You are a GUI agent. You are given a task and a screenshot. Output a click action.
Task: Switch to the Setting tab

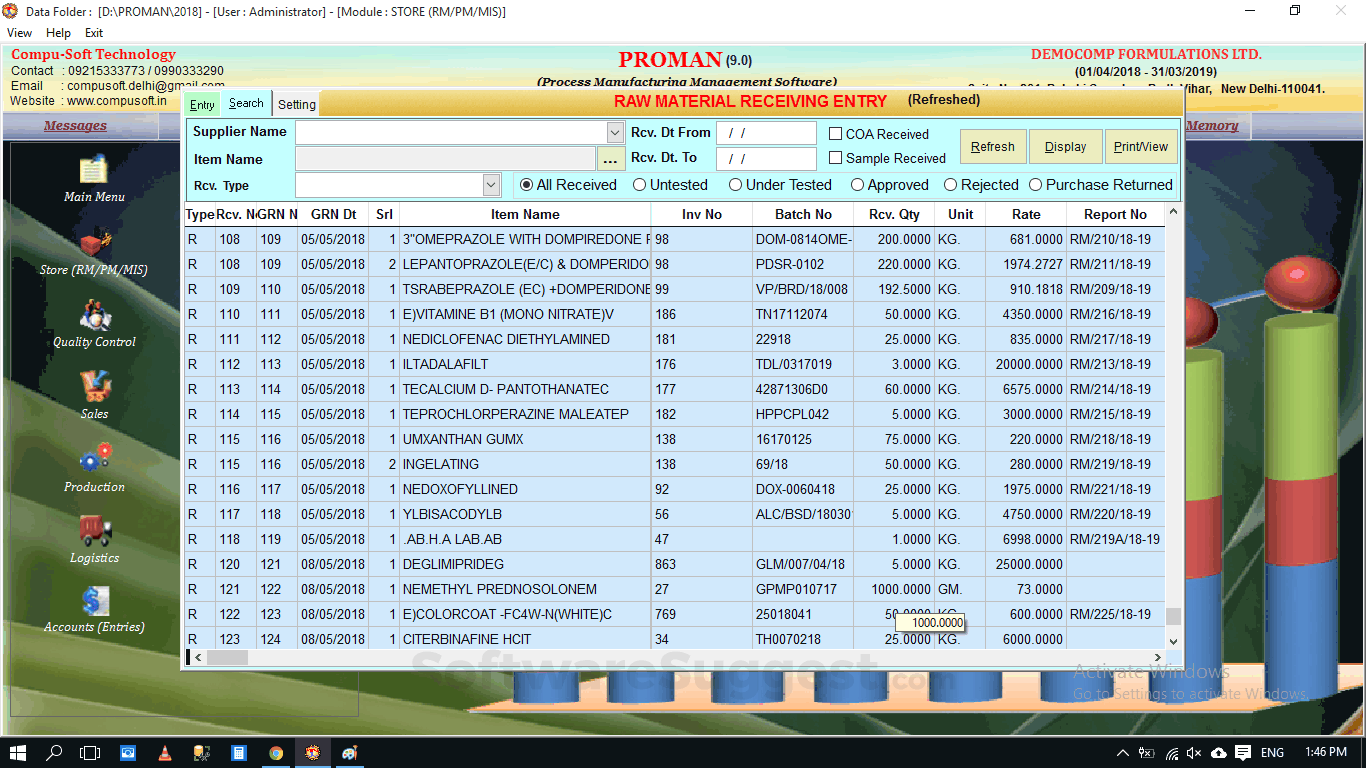click(296, 103)
